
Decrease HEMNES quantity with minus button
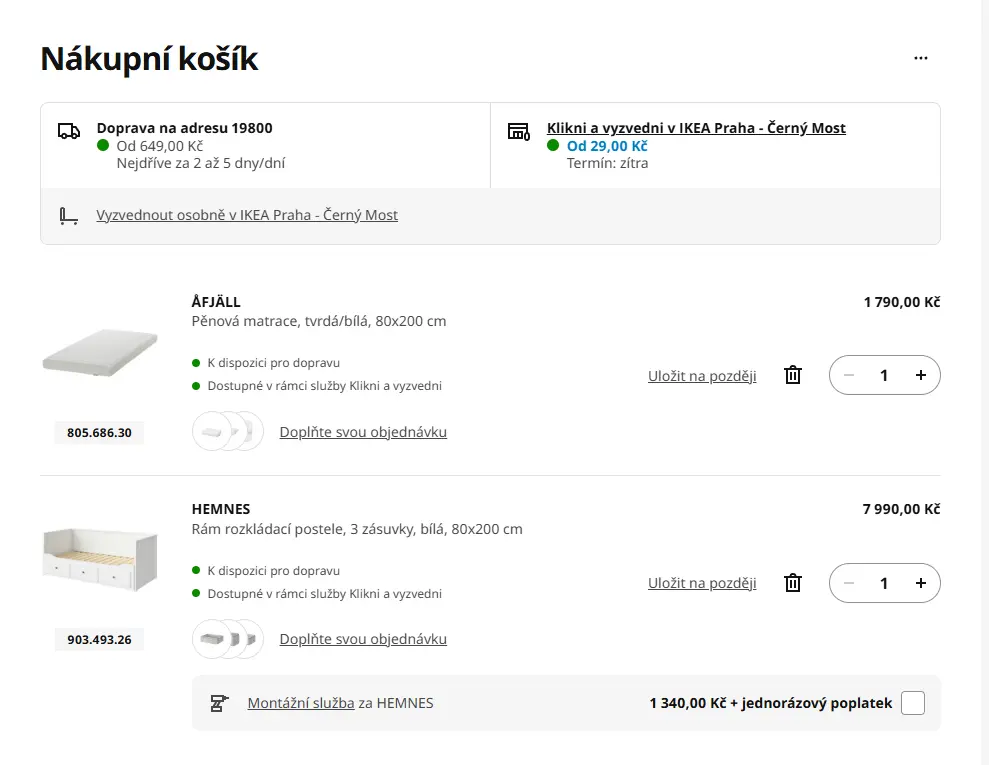849,583
